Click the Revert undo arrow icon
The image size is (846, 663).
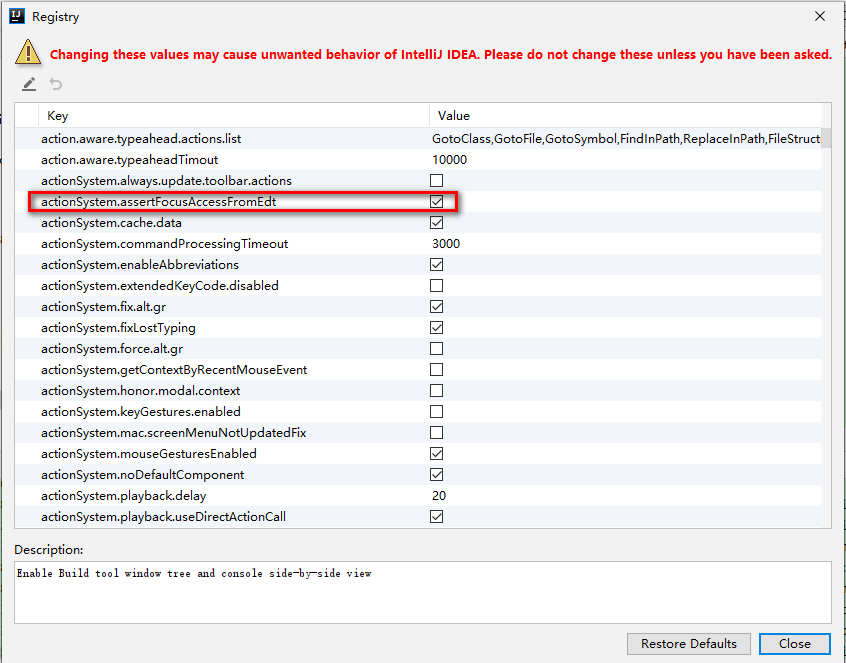[x=56, y=84]
